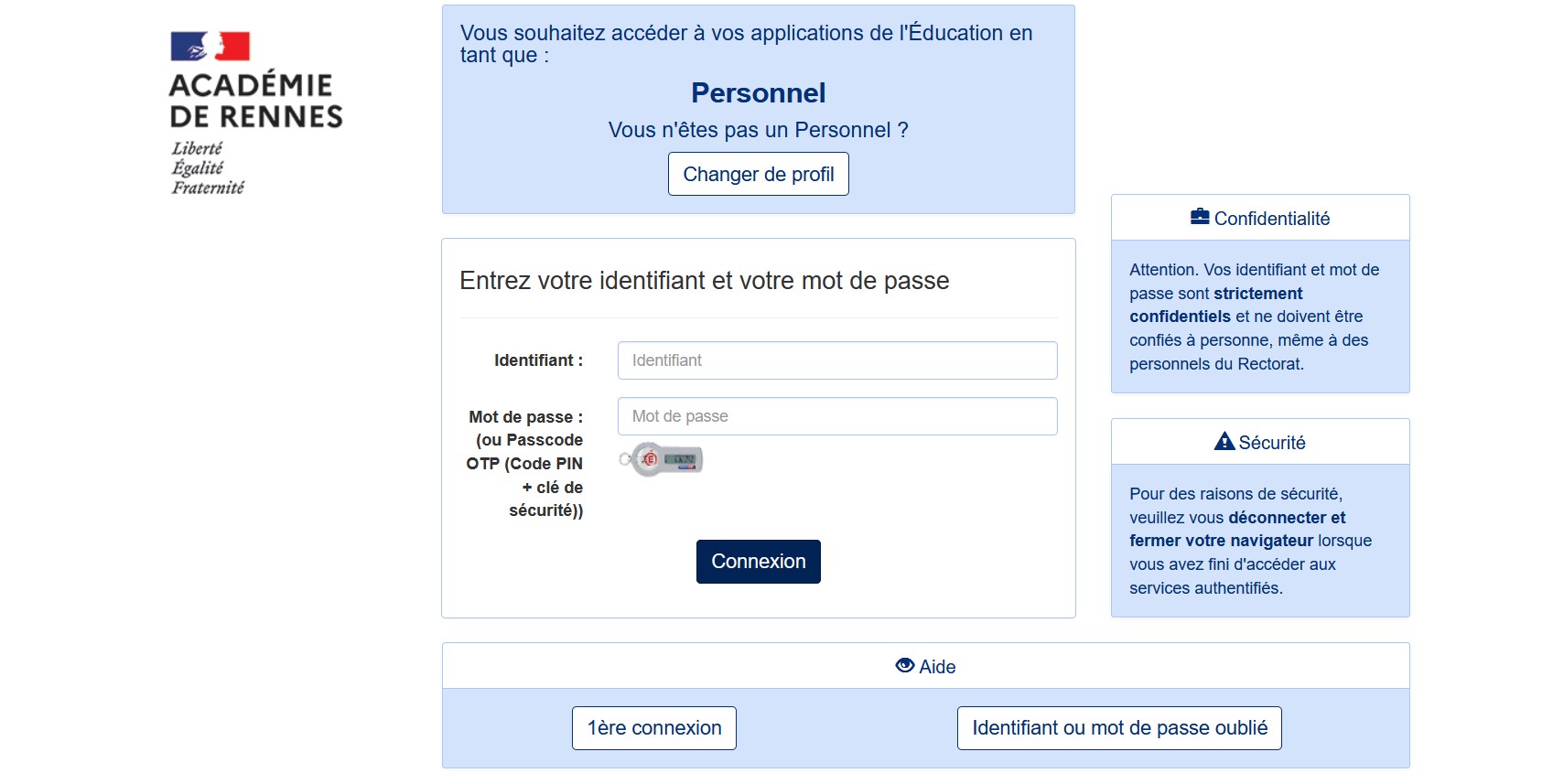Open the 1ère connexion page
This screenshot has width=1553, height=784.
coord(653,727)
